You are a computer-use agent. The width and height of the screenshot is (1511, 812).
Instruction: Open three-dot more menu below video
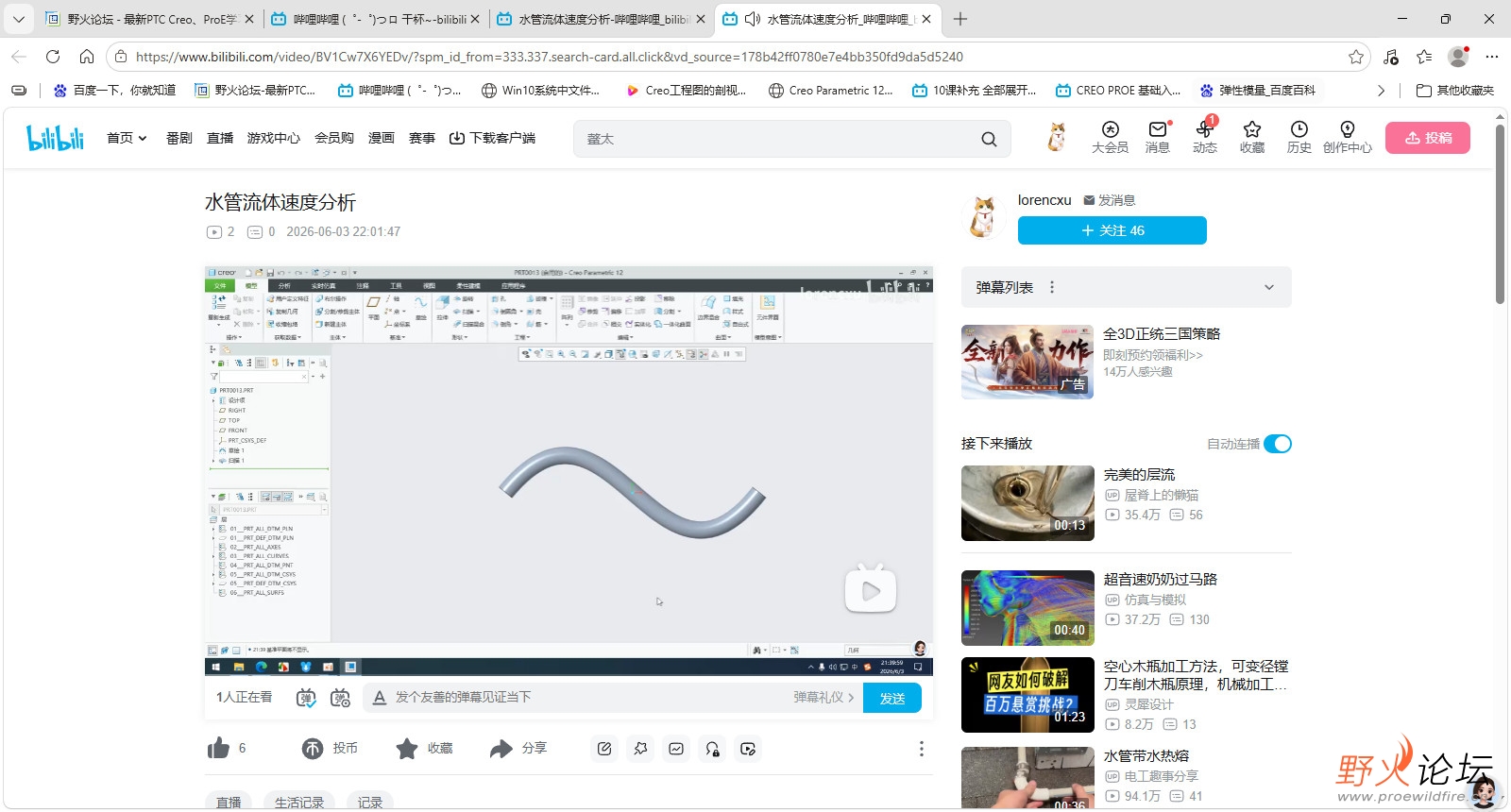[922, 749]
